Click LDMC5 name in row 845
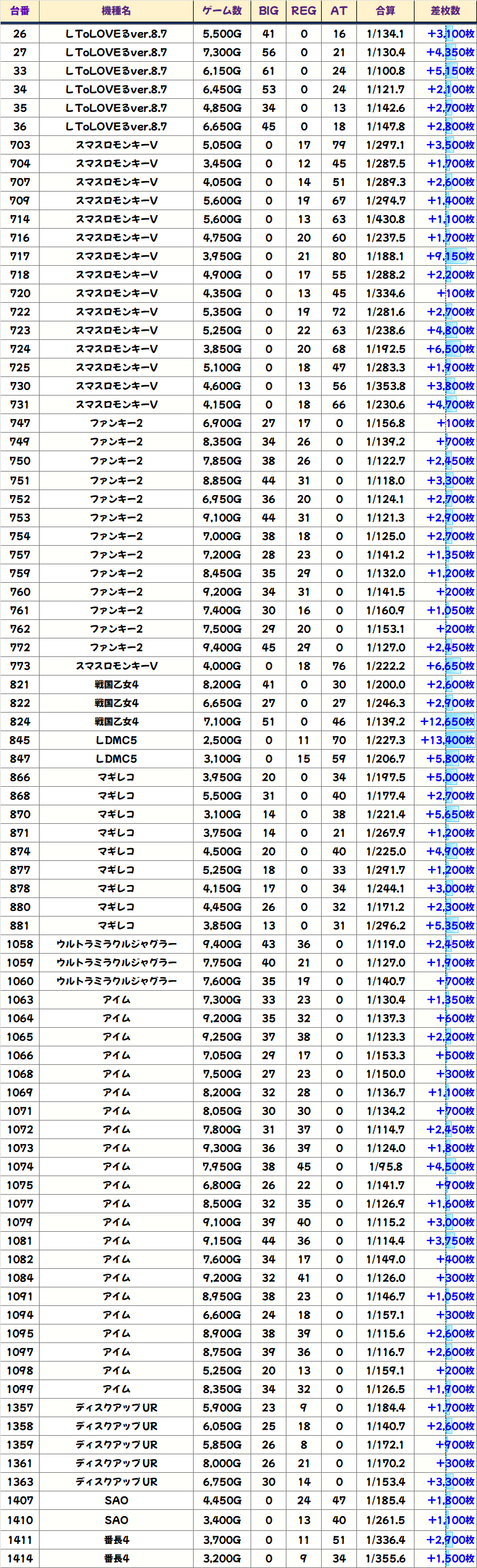477x1568 pixels. (116, 740)
